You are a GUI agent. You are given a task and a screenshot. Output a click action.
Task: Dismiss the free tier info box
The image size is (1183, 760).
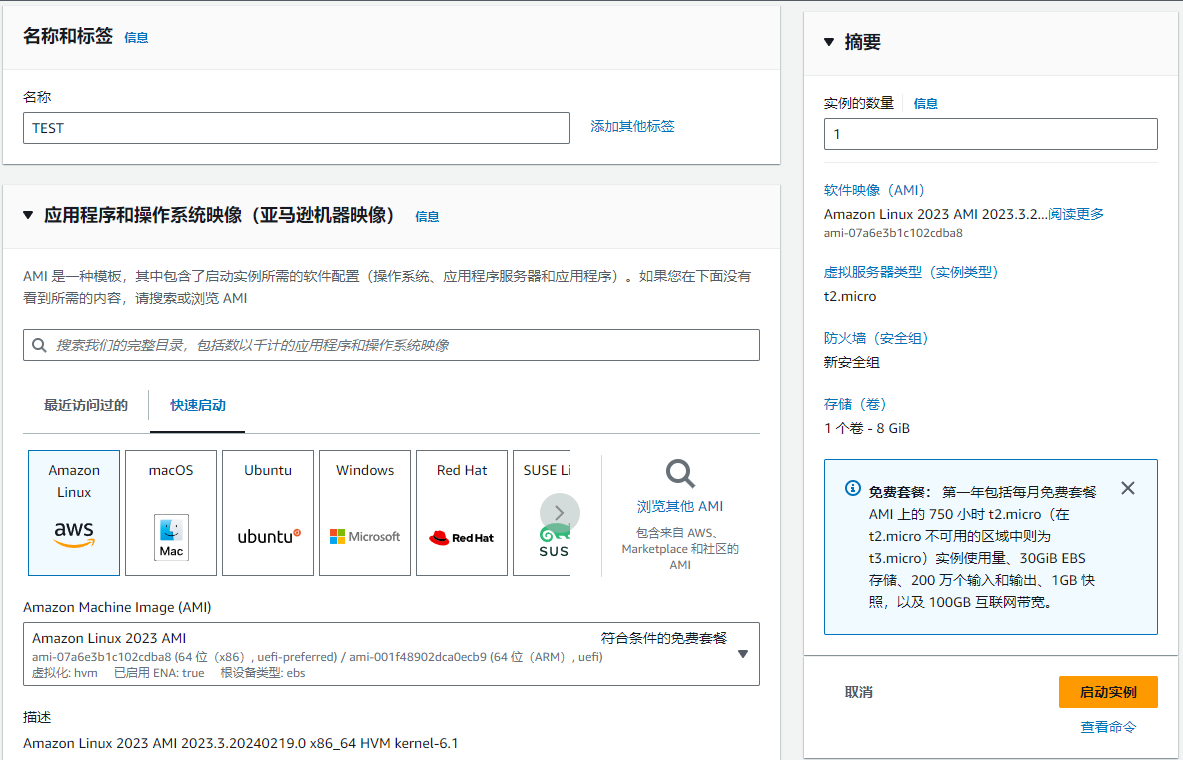(x=1128, y=488)
